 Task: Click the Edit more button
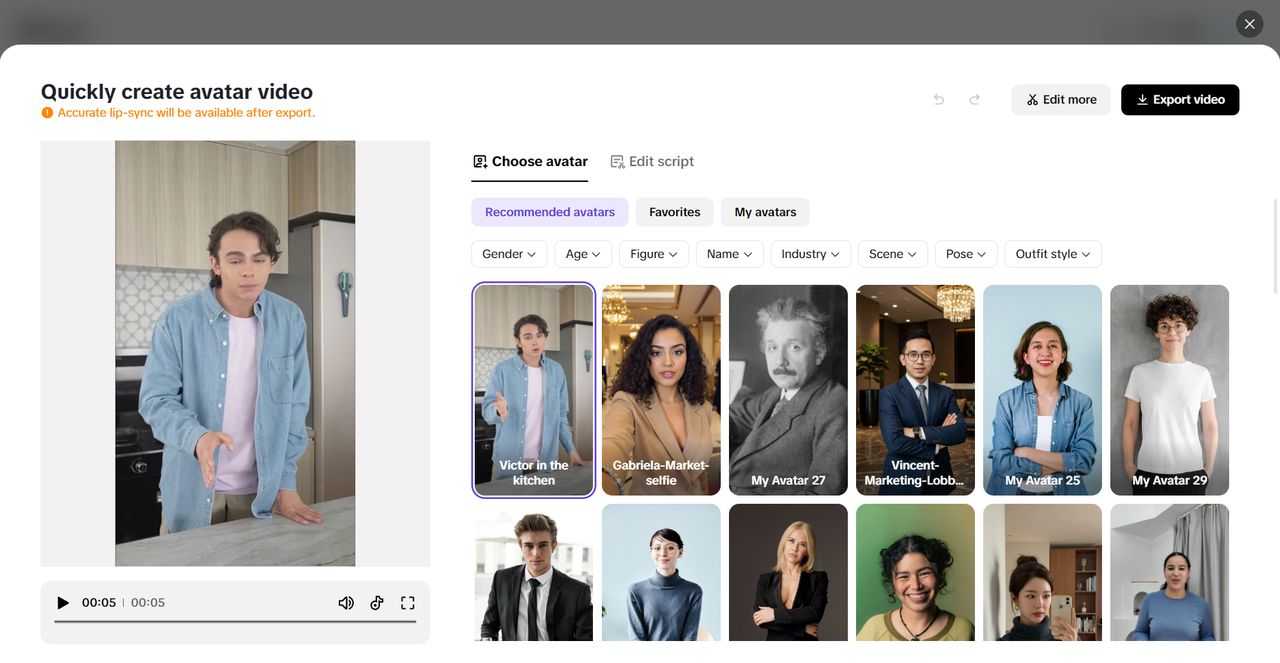pyautogui.click(x=1061, y=100)
